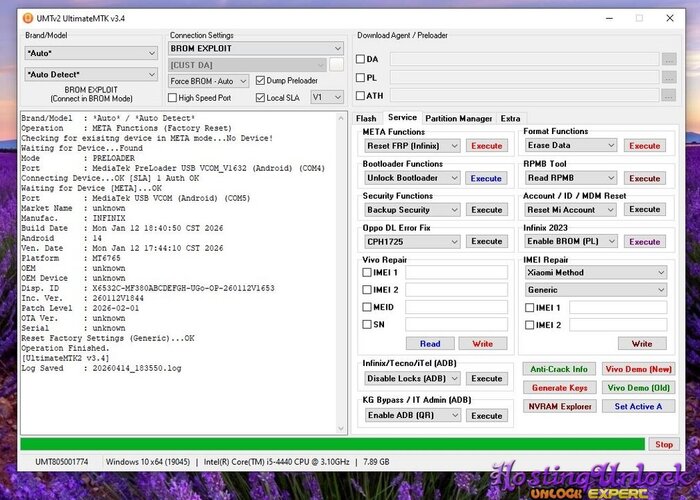The height and width of the screenshot is (500, 700).
Task: Open Erase Data format dropdown
Action: click(x=571, y=146)
